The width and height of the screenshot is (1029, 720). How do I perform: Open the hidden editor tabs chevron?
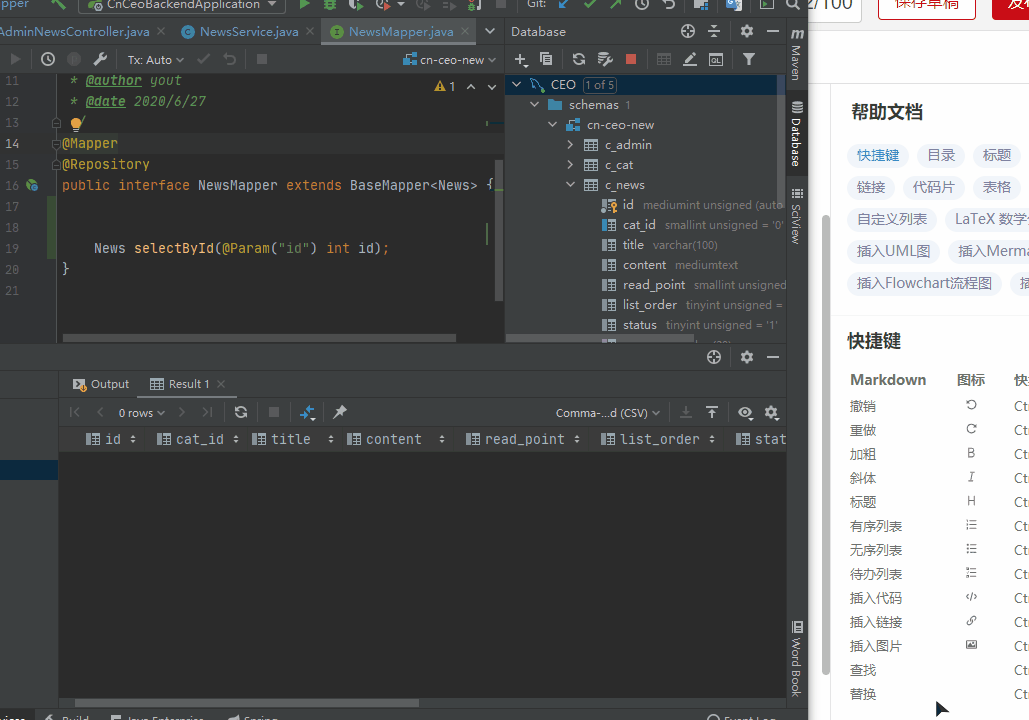coord(490,31)
